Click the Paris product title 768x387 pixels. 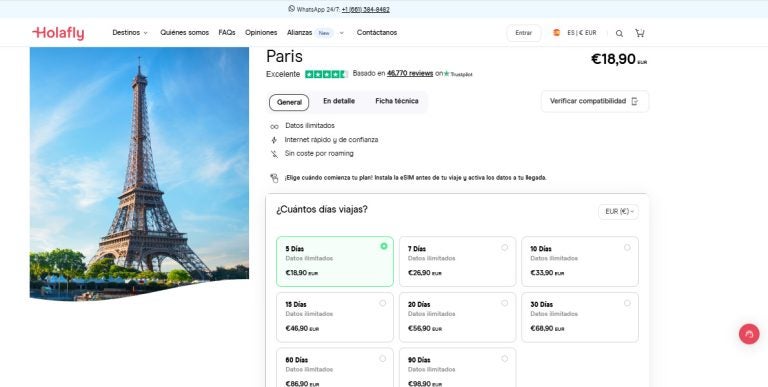[x=285, y=56]
